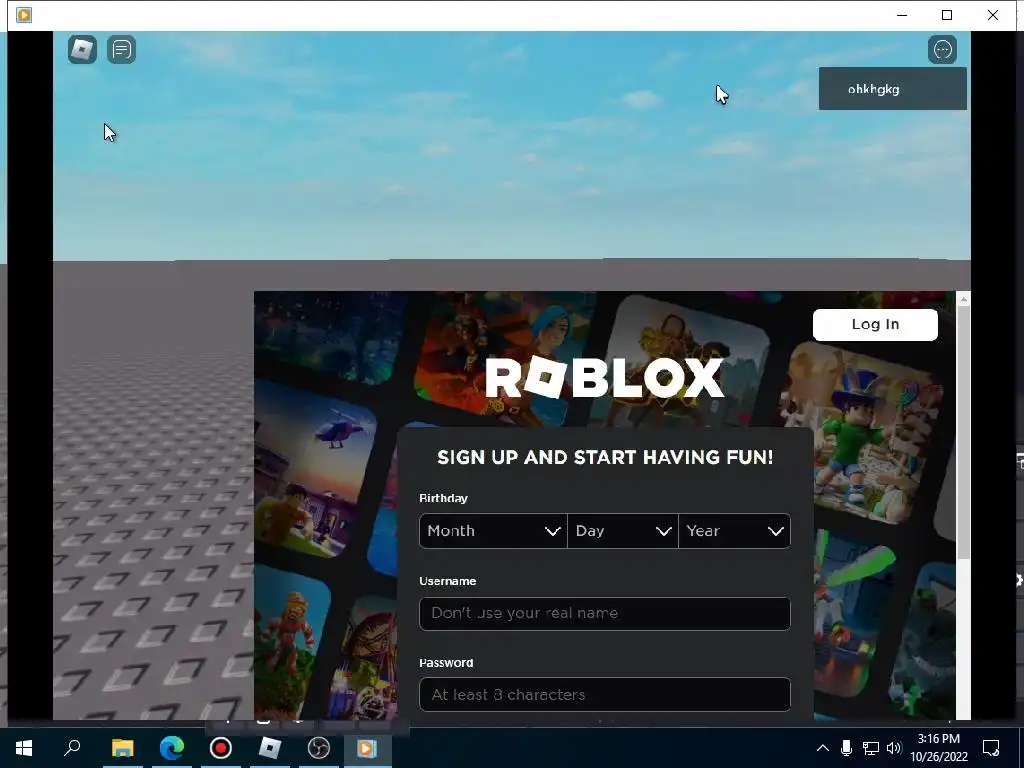The image size is (1024, 768).
Task: Toggle the Roblox chat icon
Action: click(x=121, y=50)
